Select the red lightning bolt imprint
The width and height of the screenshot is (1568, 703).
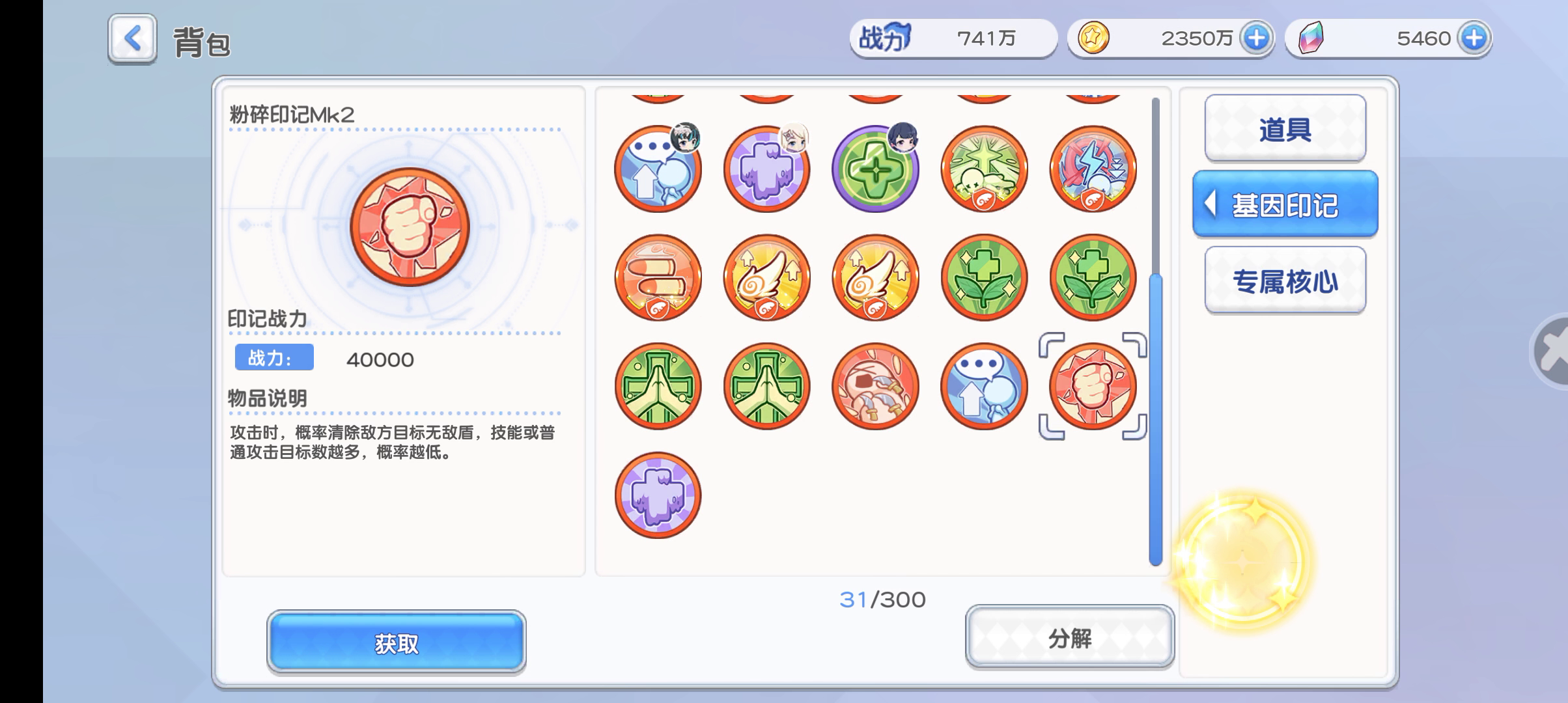point(1093,169)
